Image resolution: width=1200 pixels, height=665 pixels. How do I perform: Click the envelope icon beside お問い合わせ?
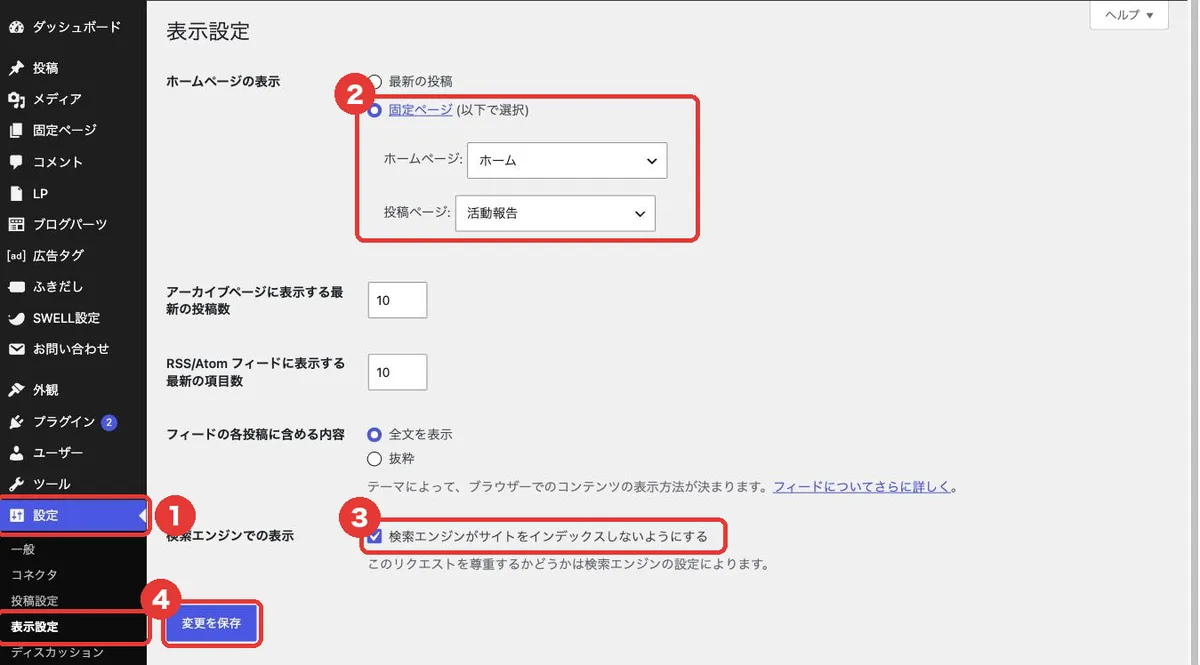(x=16, y=349)
